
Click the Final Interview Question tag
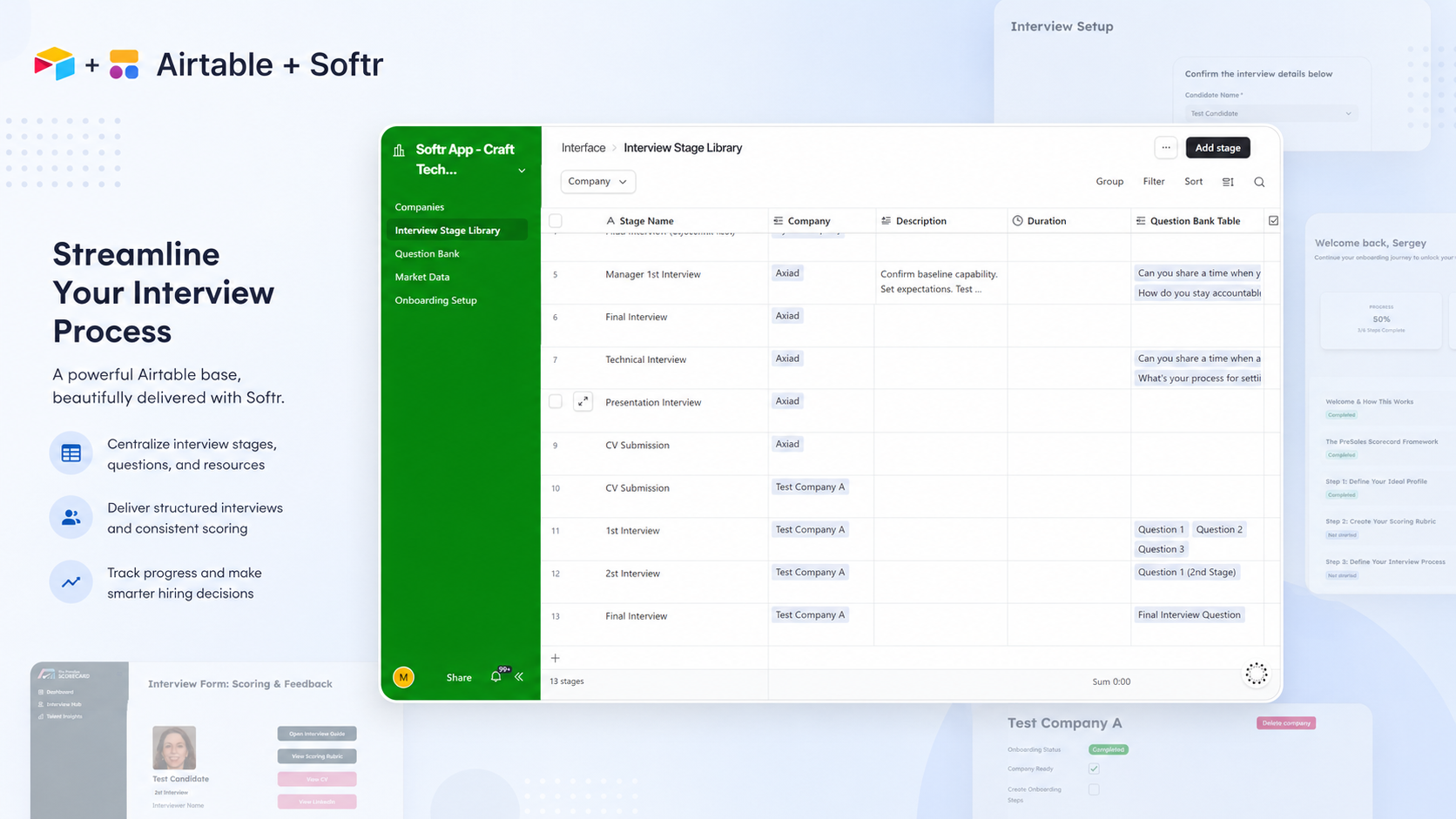point(1189,614)
